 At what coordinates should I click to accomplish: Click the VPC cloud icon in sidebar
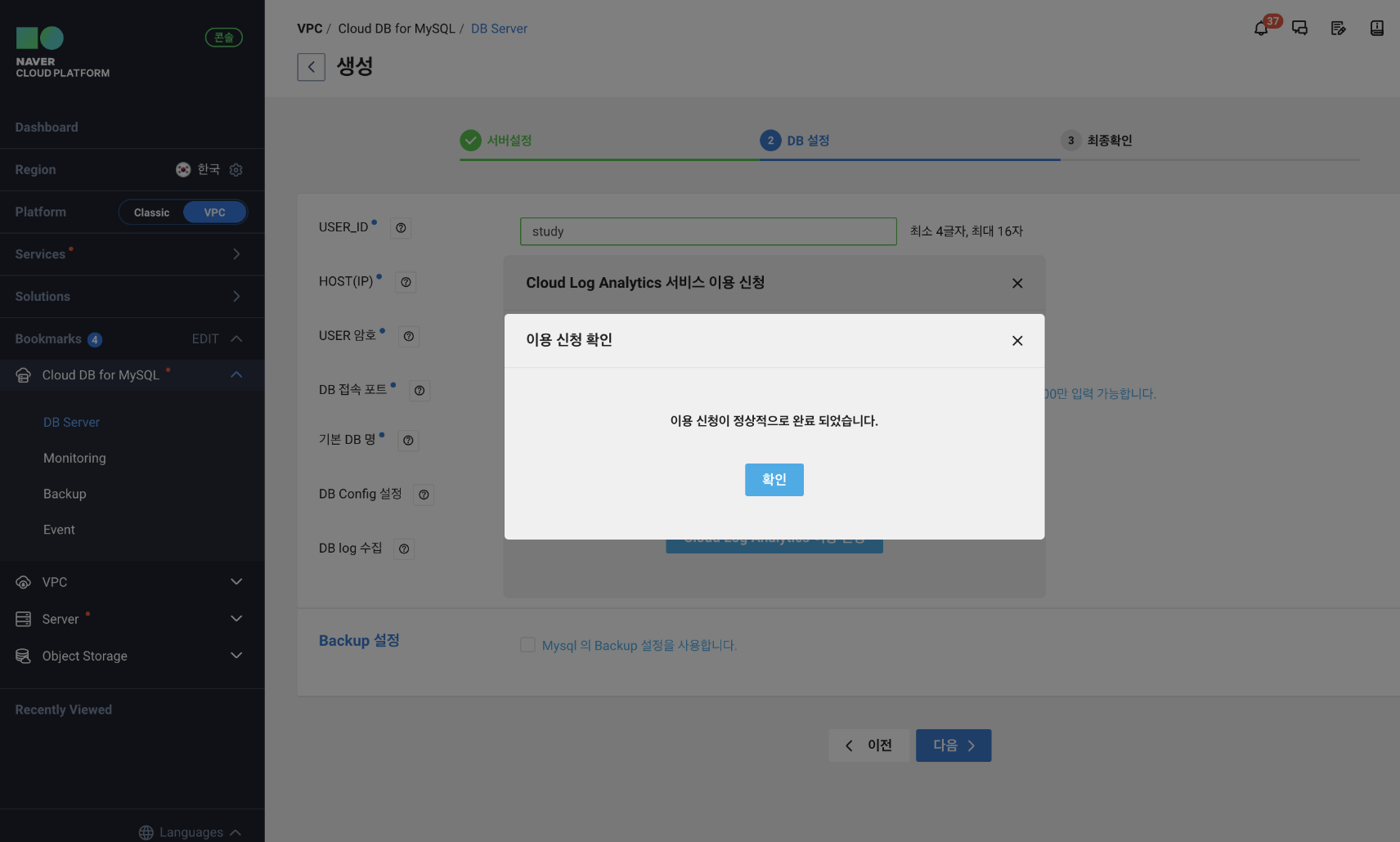[24, 582]
